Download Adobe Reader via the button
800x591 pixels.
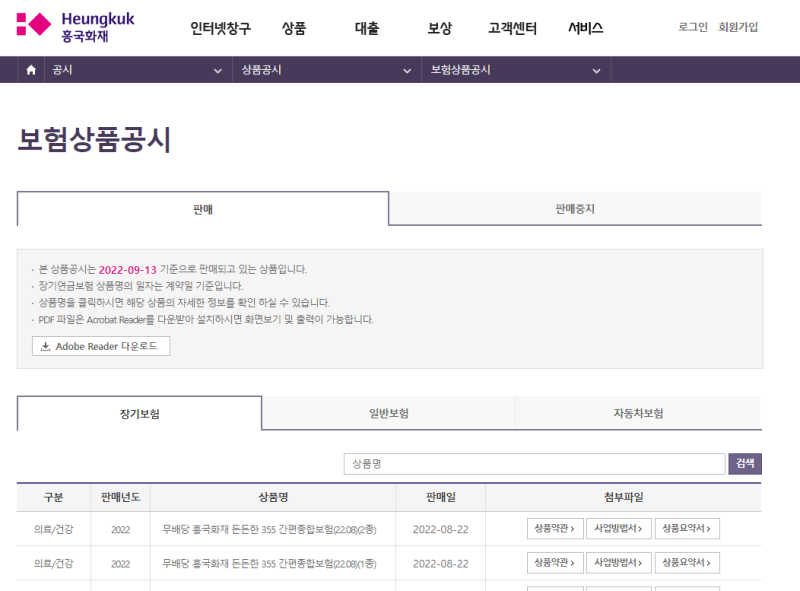101,346
